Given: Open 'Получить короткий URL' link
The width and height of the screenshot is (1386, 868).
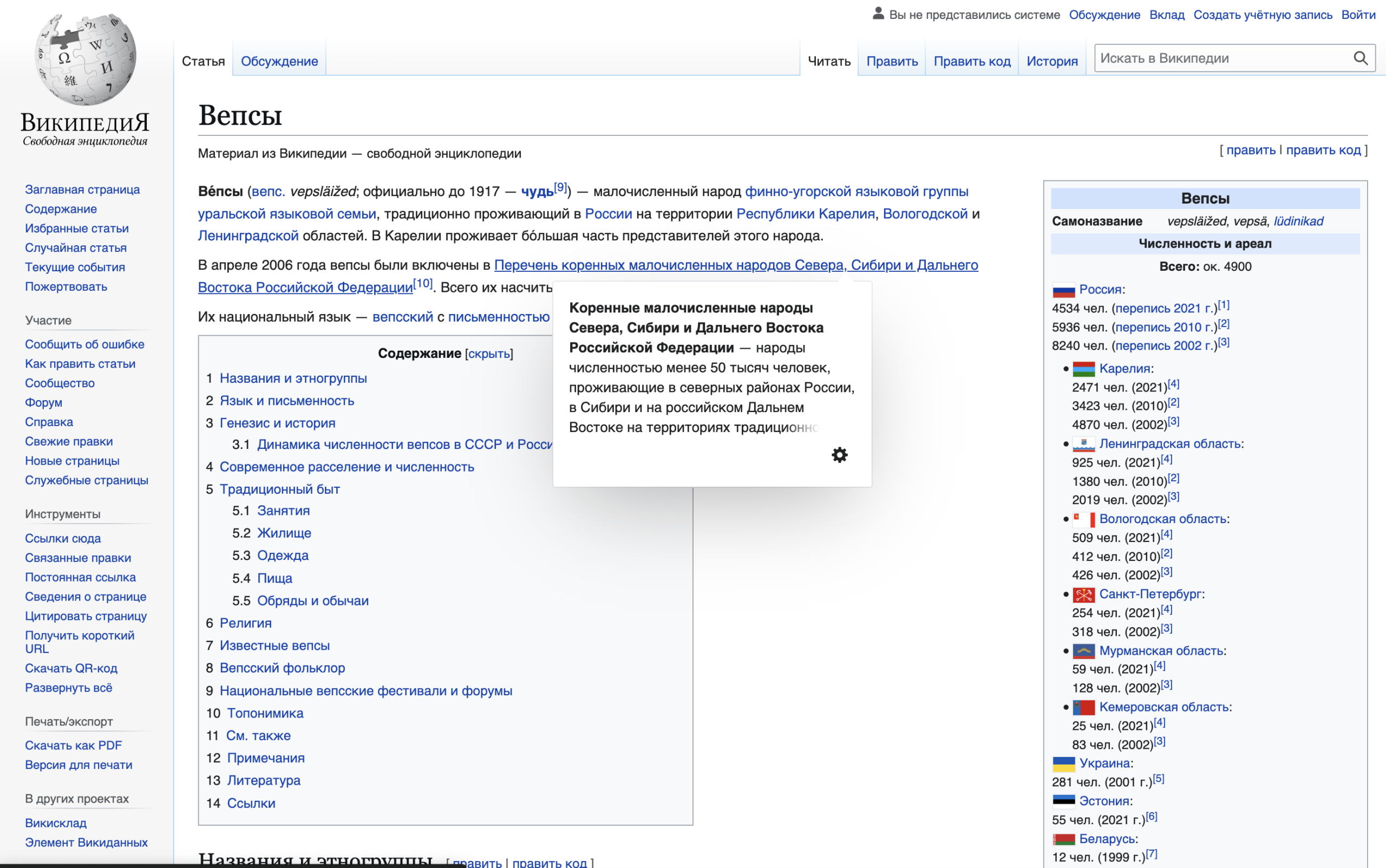Looking at the screenshot, I should tap(79, 642).
